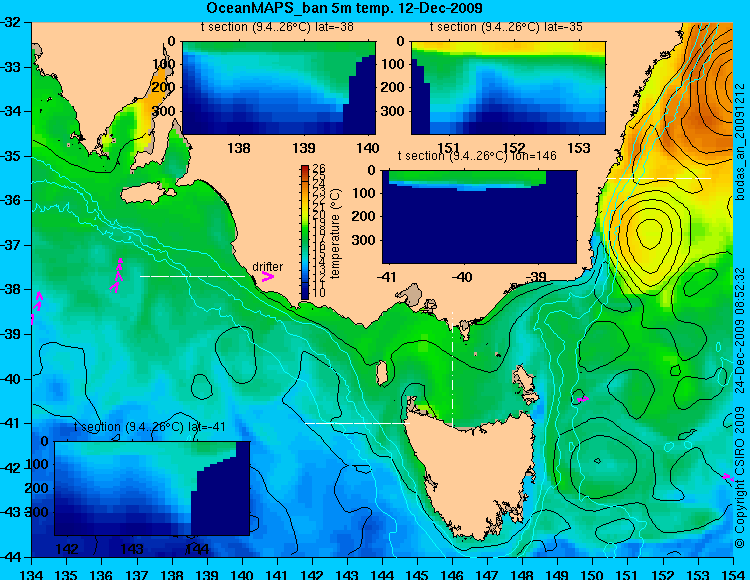Click the "t section (9.4..26°C) lat=-41" heading
The height and width of the screenshot is (580, 750).
click(x=150, y=427)
